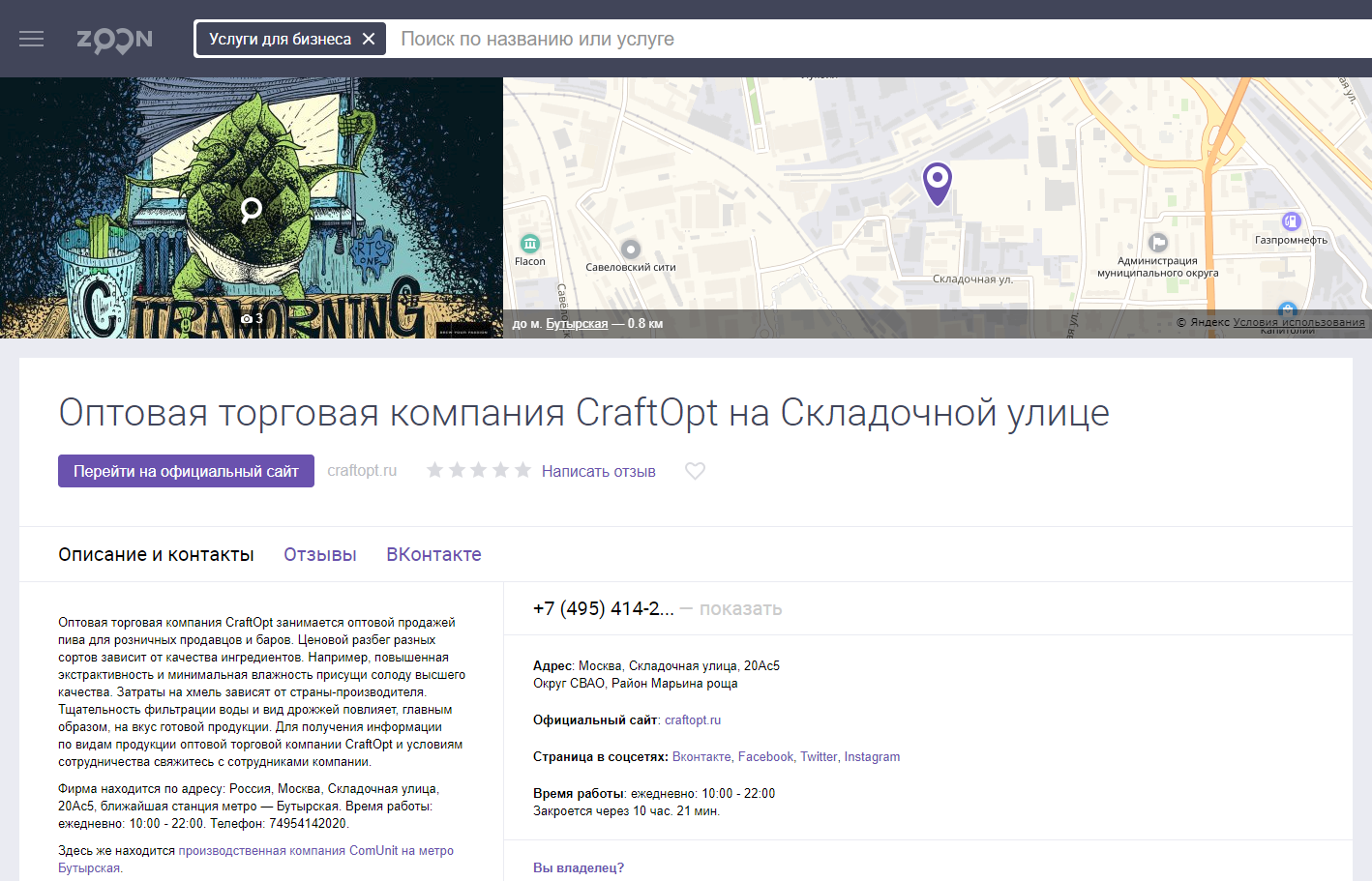Reveal full phone number via 'показать'
The height and width of the screenshot is (881, 1372).
[x=740, y=608]
